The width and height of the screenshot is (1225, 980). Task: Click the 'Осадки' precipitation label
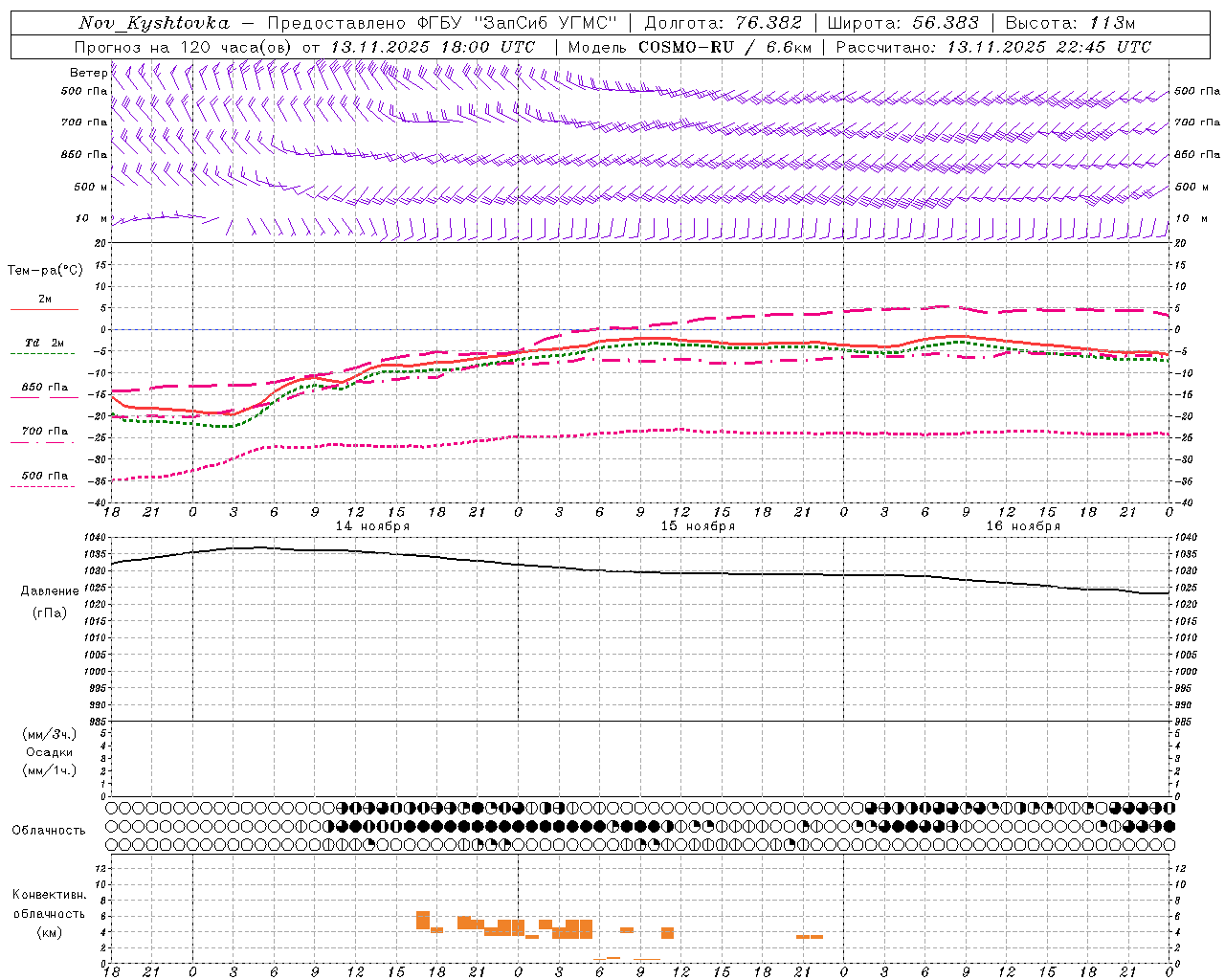(50, 752)
